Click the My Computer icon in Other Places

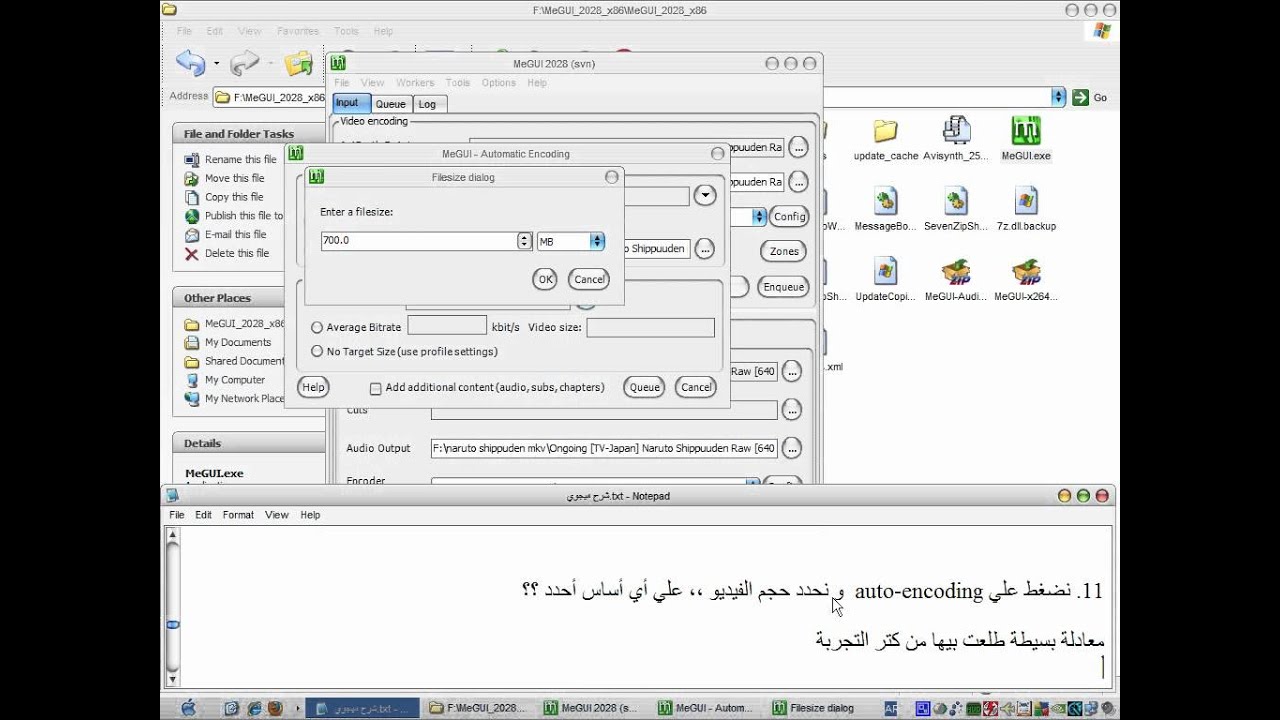coord(192,380)
